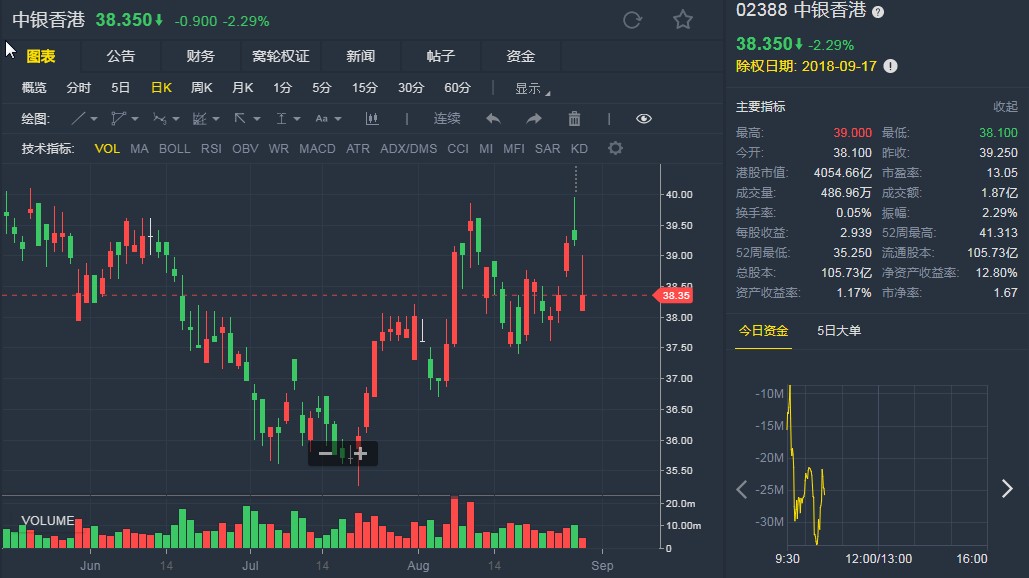The height and width of the screenshot is (578, 1029).
Task: Zoom in the chart with plus button
Action: (x=360, y=454)
